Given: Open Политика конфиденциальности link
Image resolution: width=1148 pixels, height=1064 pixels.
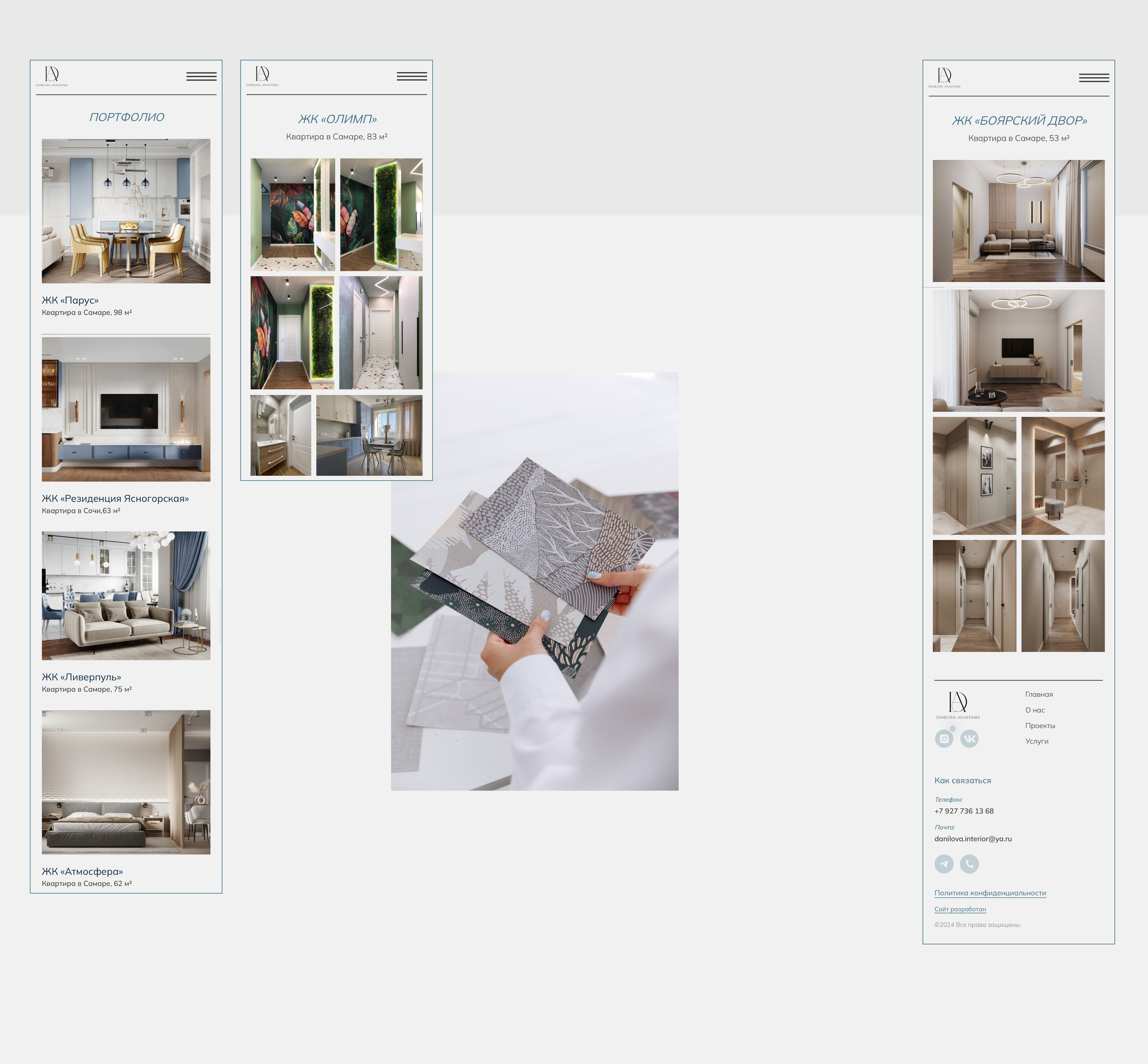Looking at the screenshot, I should coord(990,893).
